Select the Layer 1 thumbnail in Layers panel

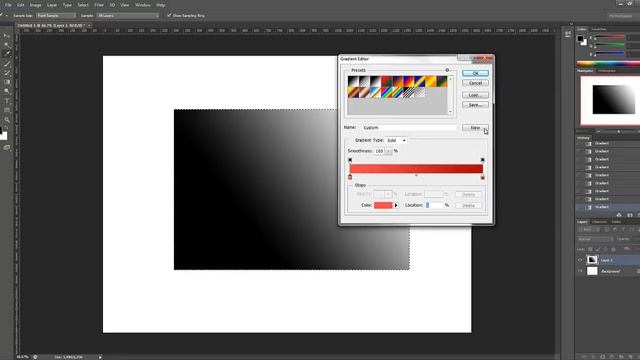592,260
